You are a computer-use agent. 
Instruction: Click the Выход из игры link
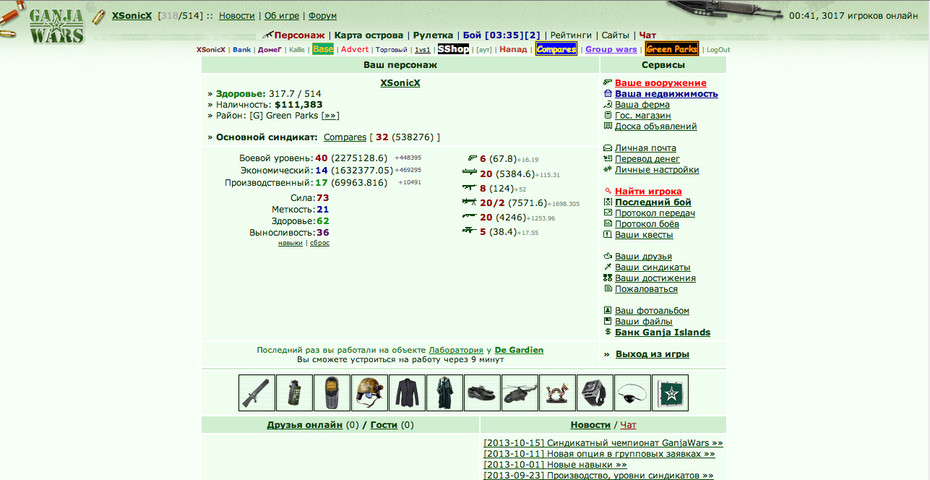pos(652,354)
